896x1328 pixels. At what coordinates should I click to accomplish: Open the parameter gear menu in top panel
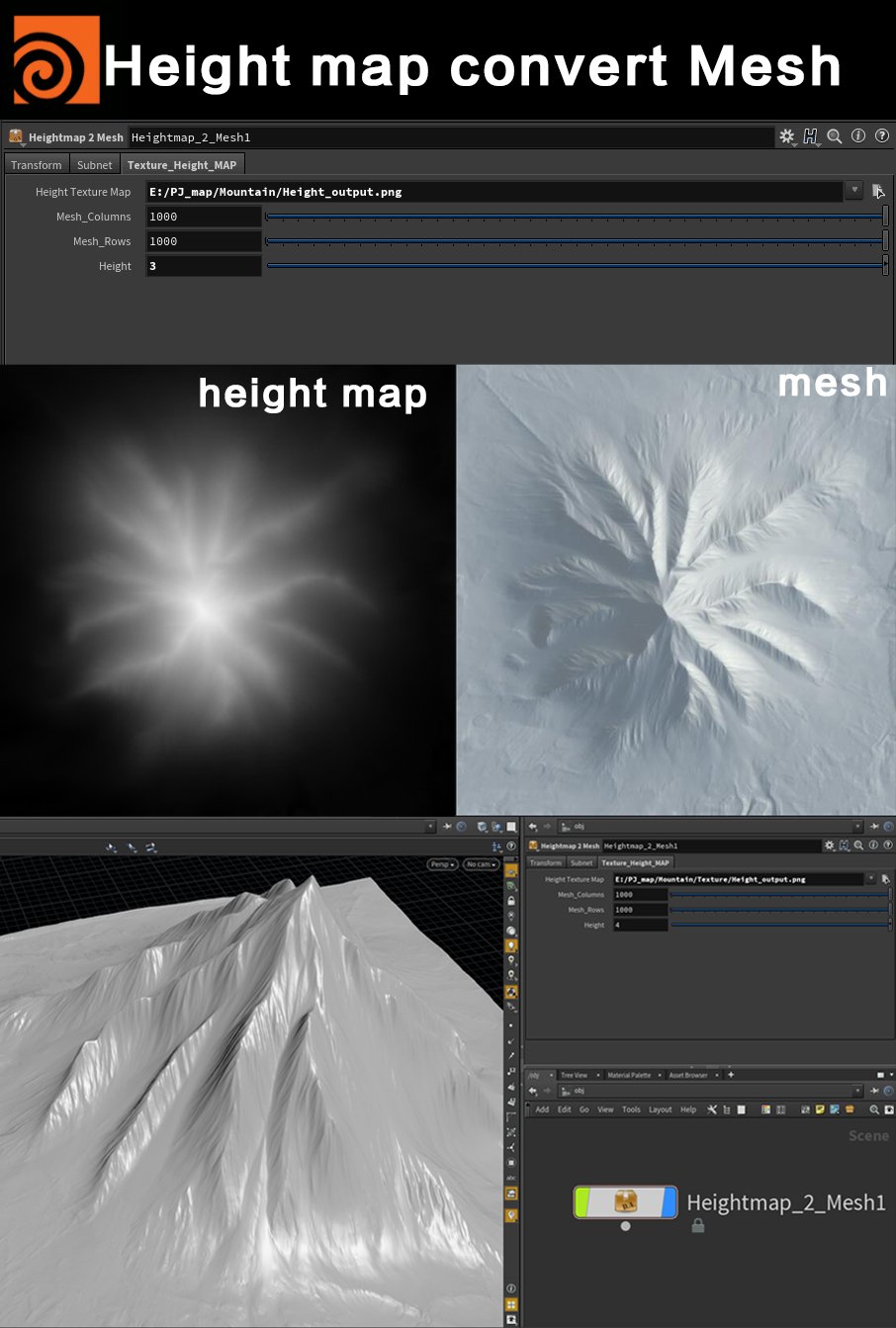pos(787,136)
